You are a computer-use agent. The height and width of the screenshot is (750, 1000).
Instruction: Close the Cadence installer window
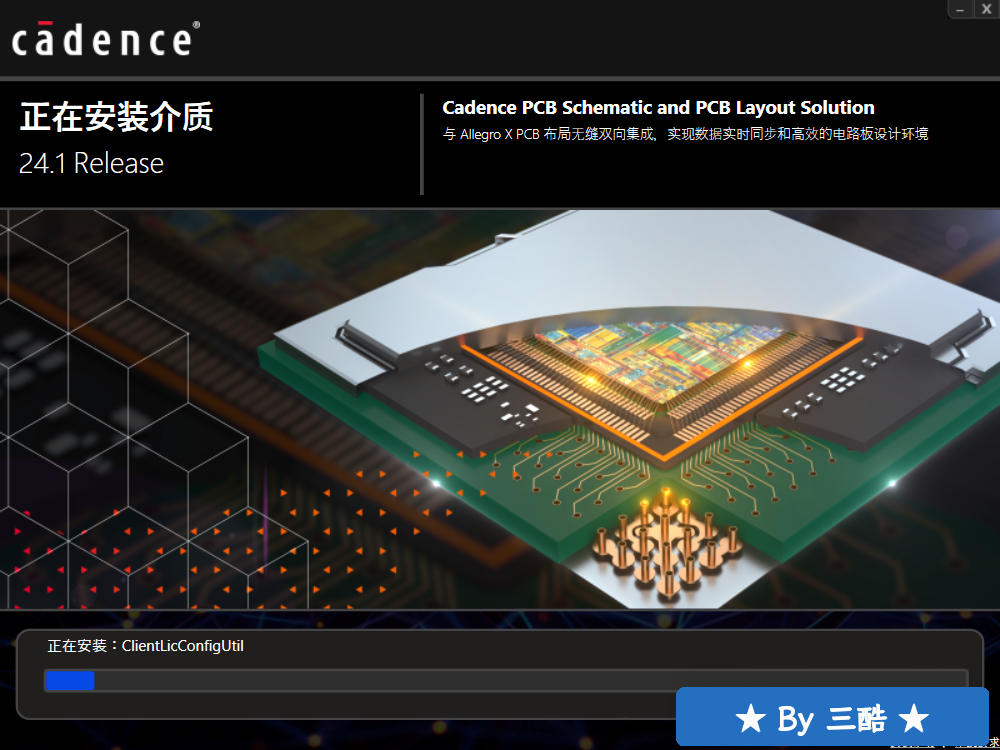point(987,8)
